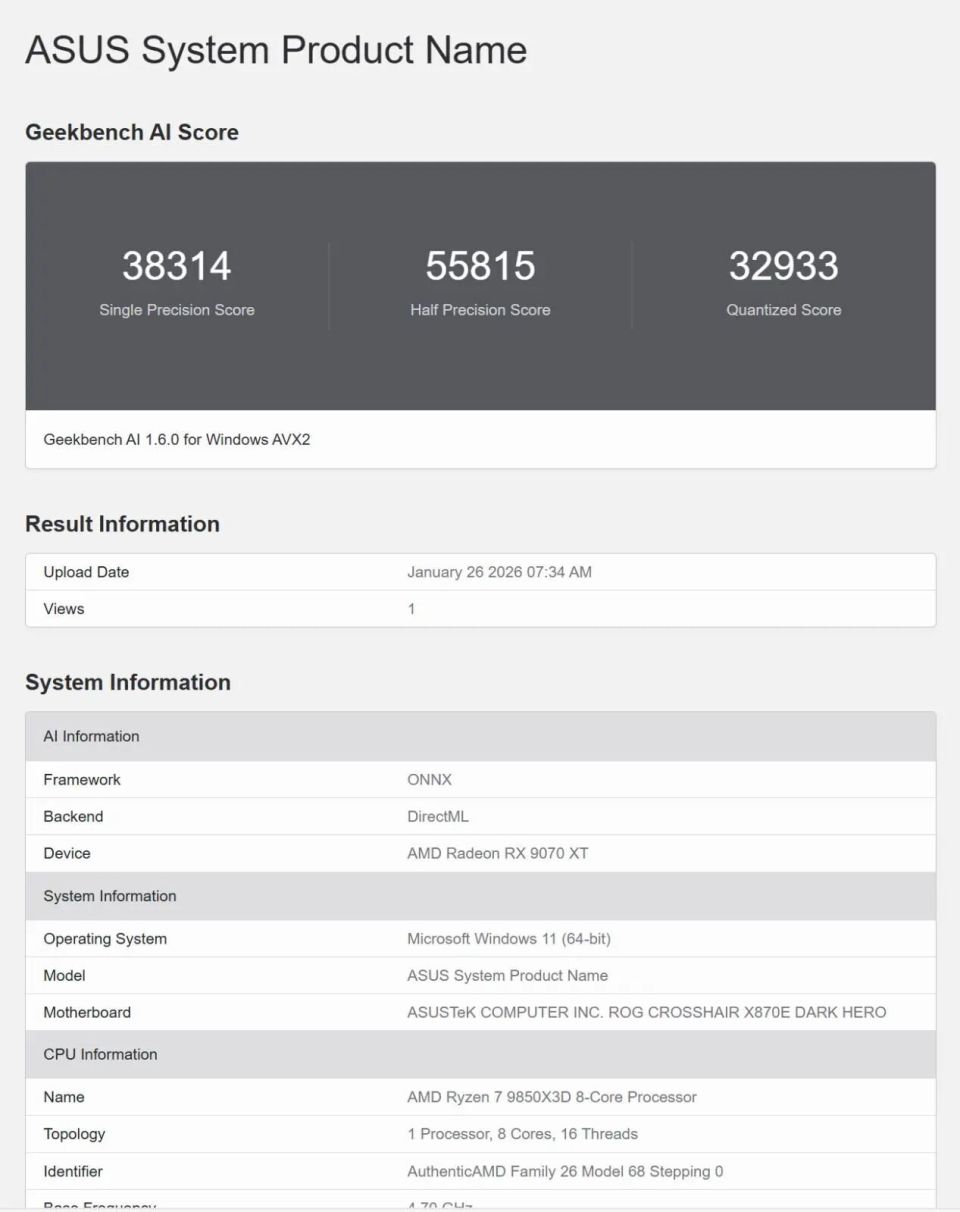The image size is (960, 1212).
Task: Click the AMD Radeon RX 9070 XT device value
Action: pyautogui.click(x=497, y=853)
